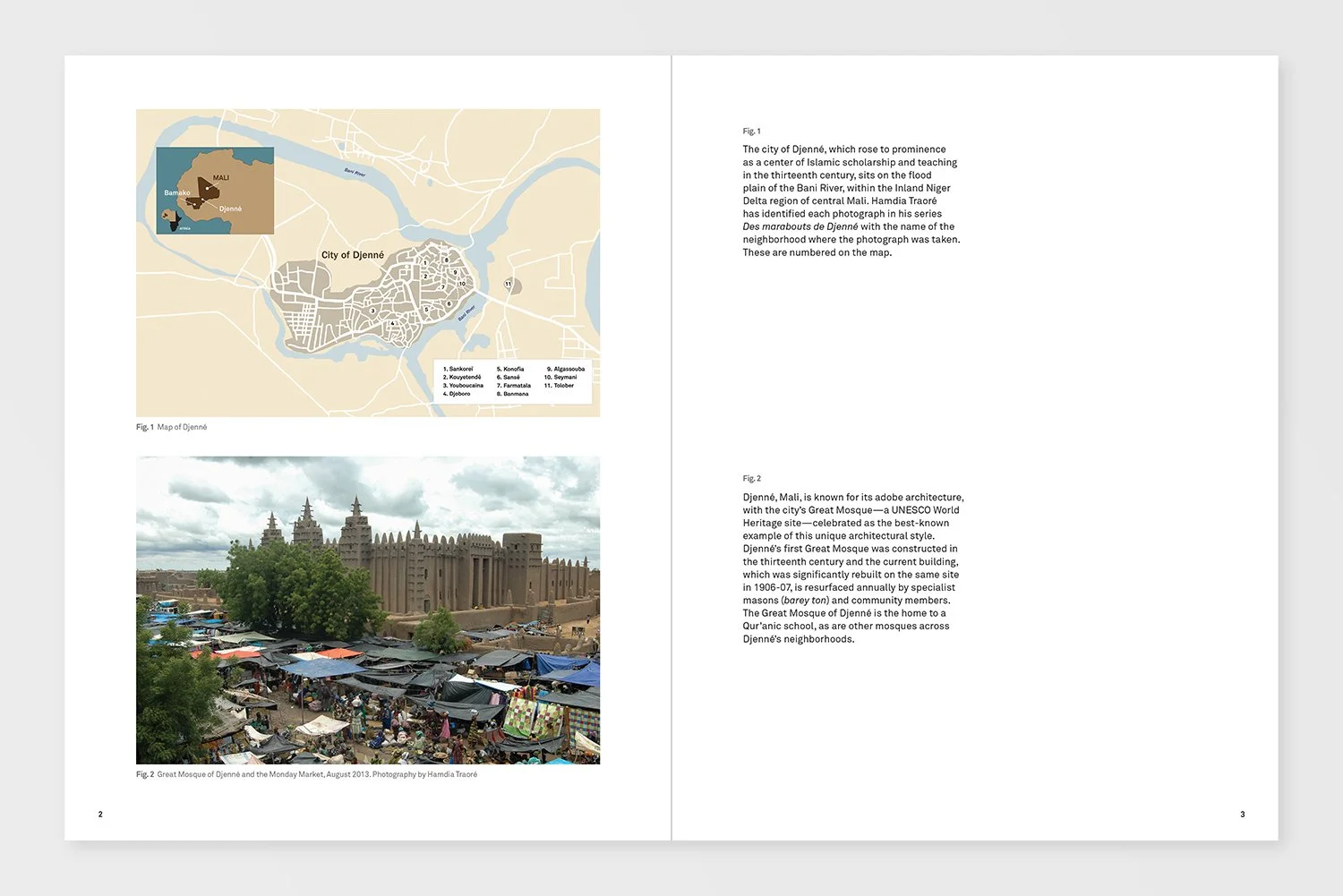Click the italic term 'barey ton' in paragraph

click(805, 601)
